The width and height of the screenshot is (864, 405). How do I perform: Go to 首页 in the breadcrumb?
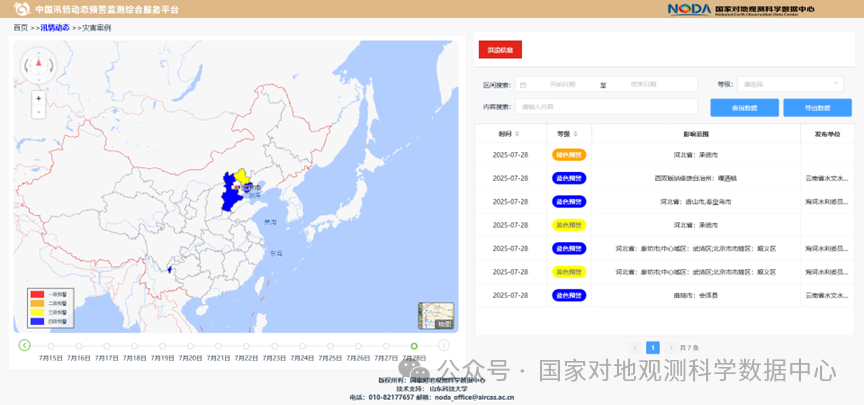(x=20, y=28)
